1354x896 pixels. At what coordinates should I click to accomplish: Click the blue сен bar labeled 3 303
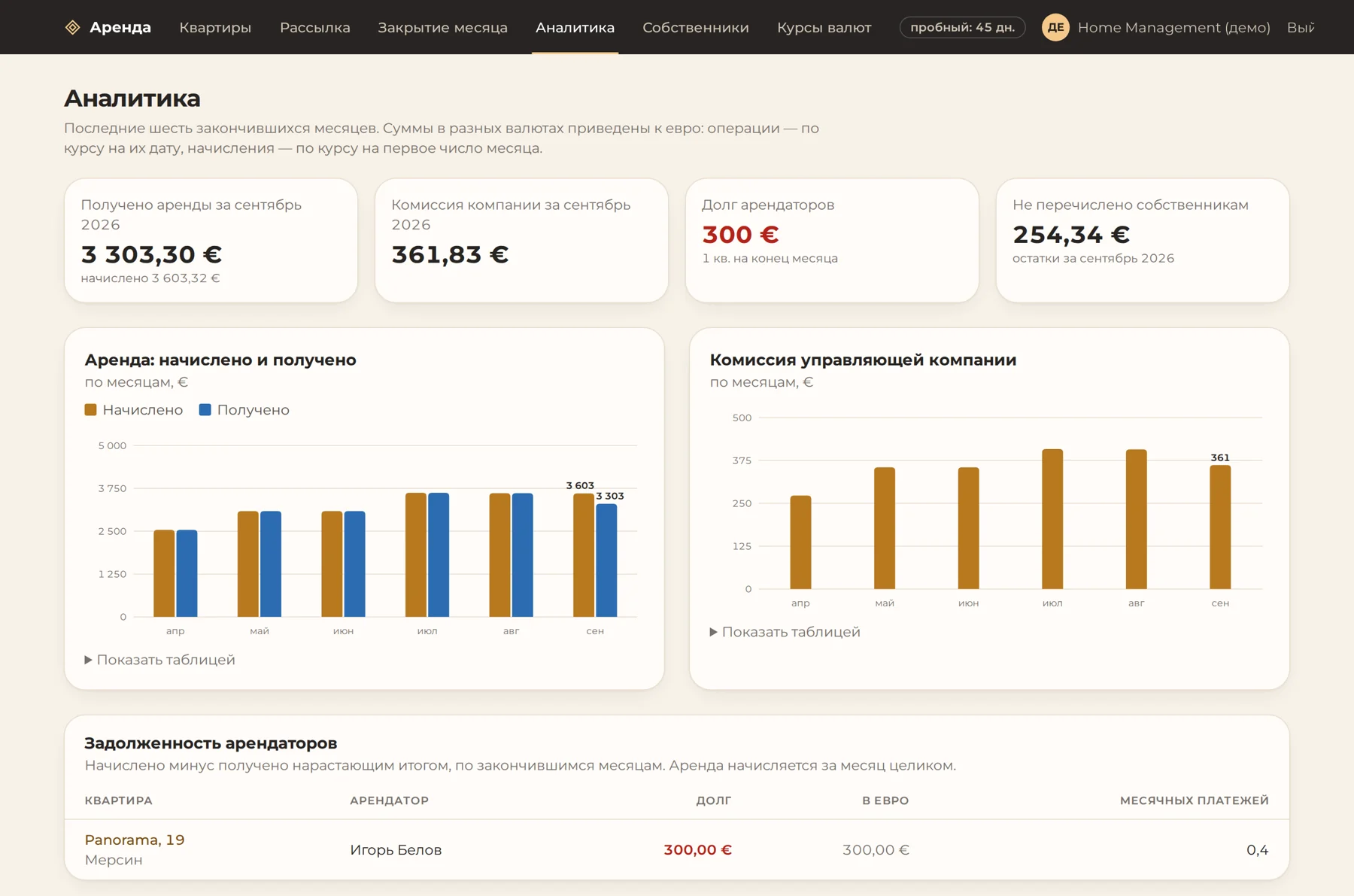tap(606, 560)
